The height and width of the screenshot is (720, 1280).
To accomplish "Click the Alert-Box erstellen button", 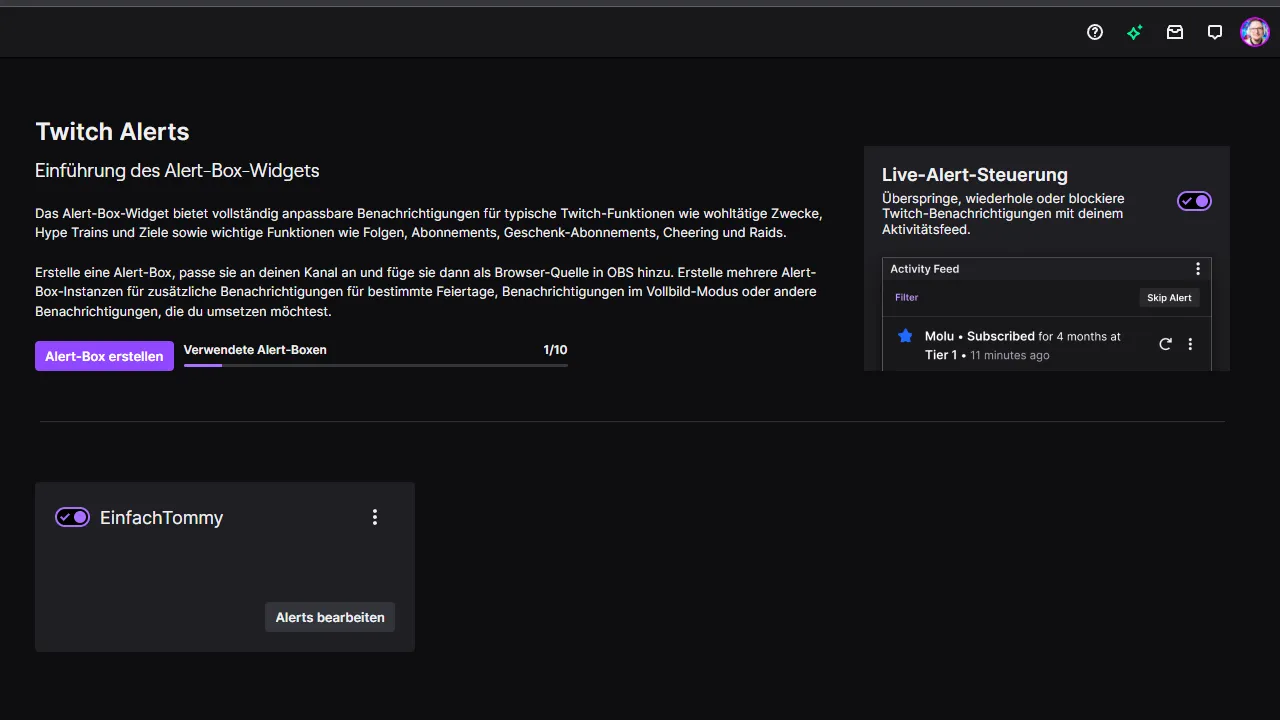I will tap(104, 356).
